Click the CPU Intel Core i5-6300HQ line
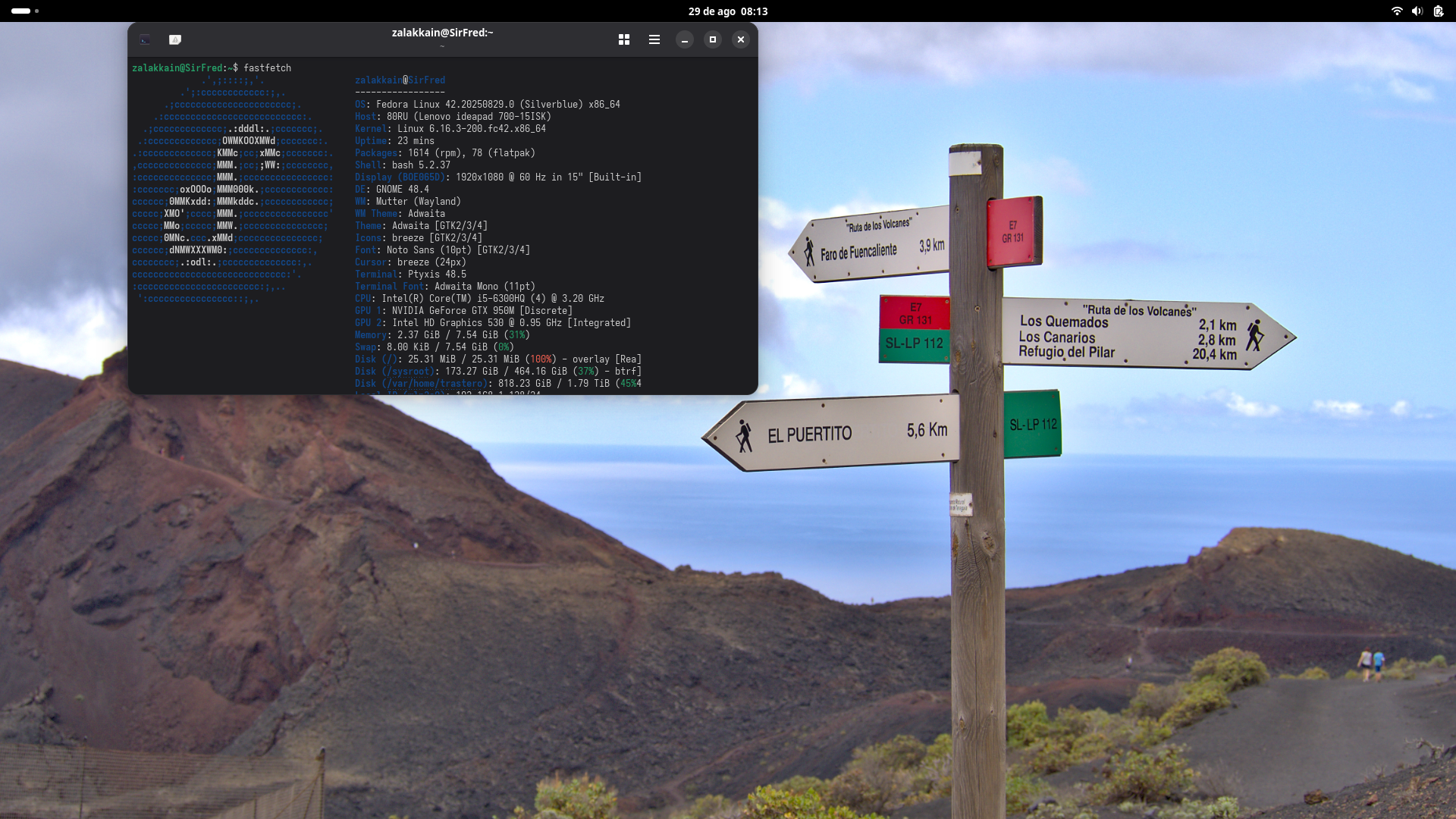The height and width of the screenshot is (819, 1456). click(479, 298)
